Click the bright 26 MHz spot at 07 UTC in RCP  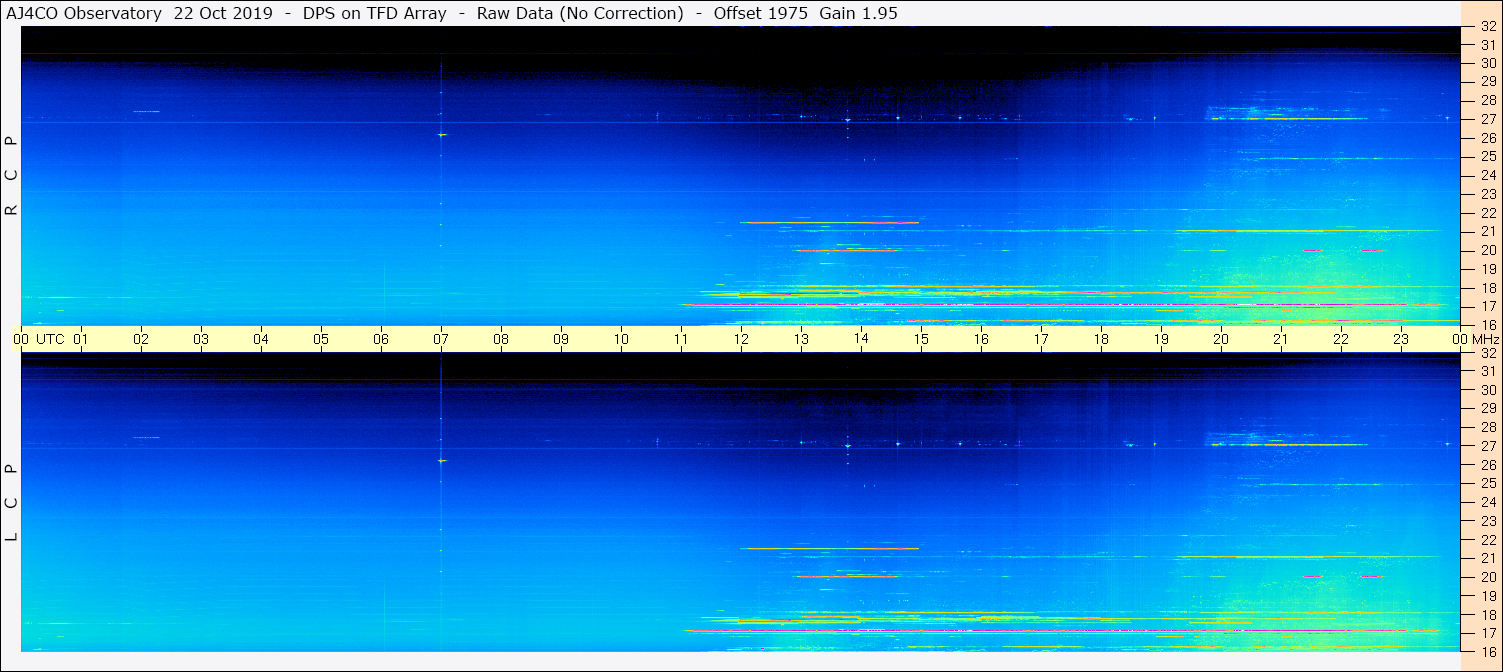[x=441, y=134]
